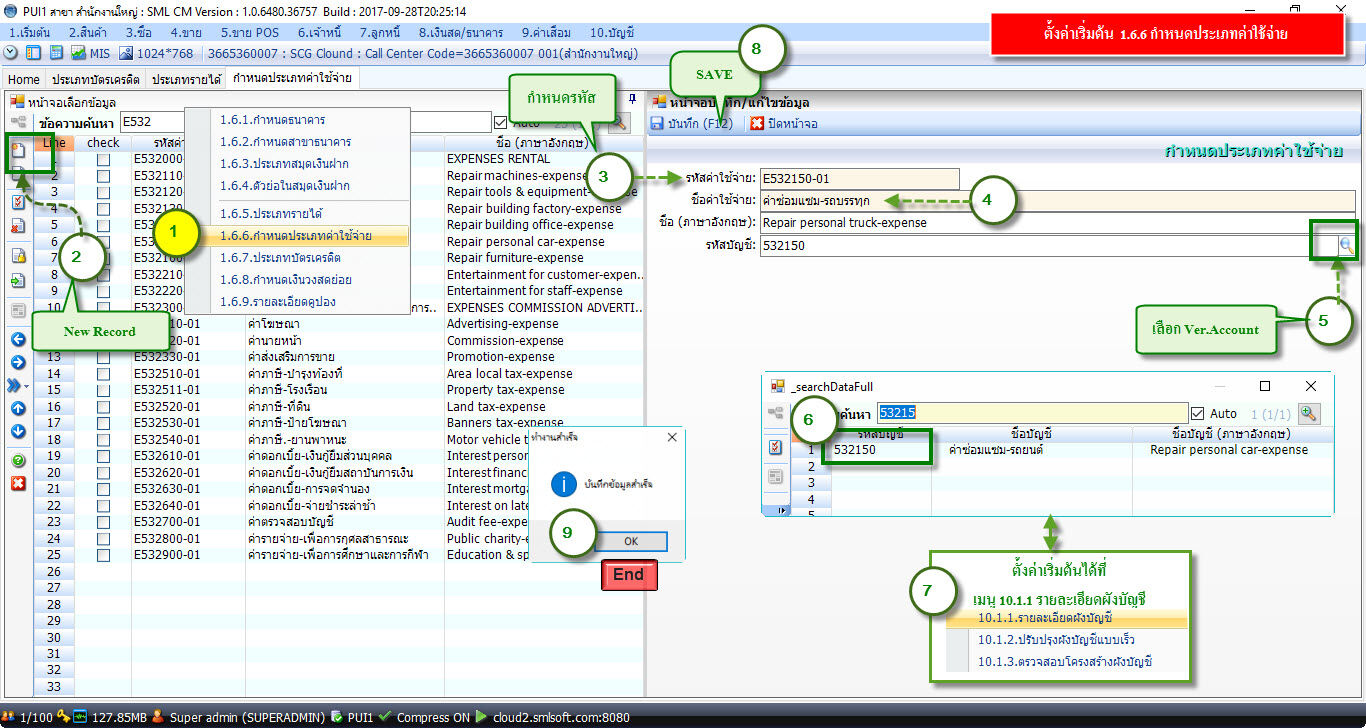Open the MIS chart icon
Viewport: 1366px width, 728px height.
(x=77, y=53)
